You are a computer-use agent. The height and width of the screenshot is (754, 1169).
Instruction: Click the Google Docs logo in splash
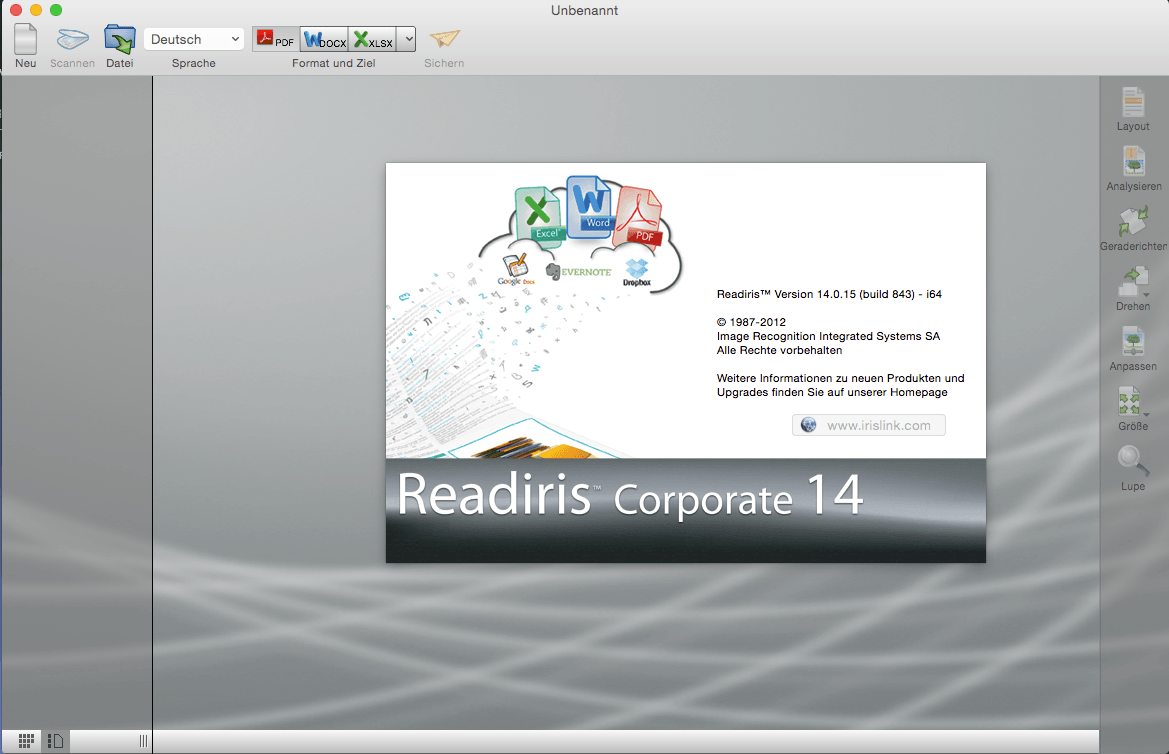(516, 270)
